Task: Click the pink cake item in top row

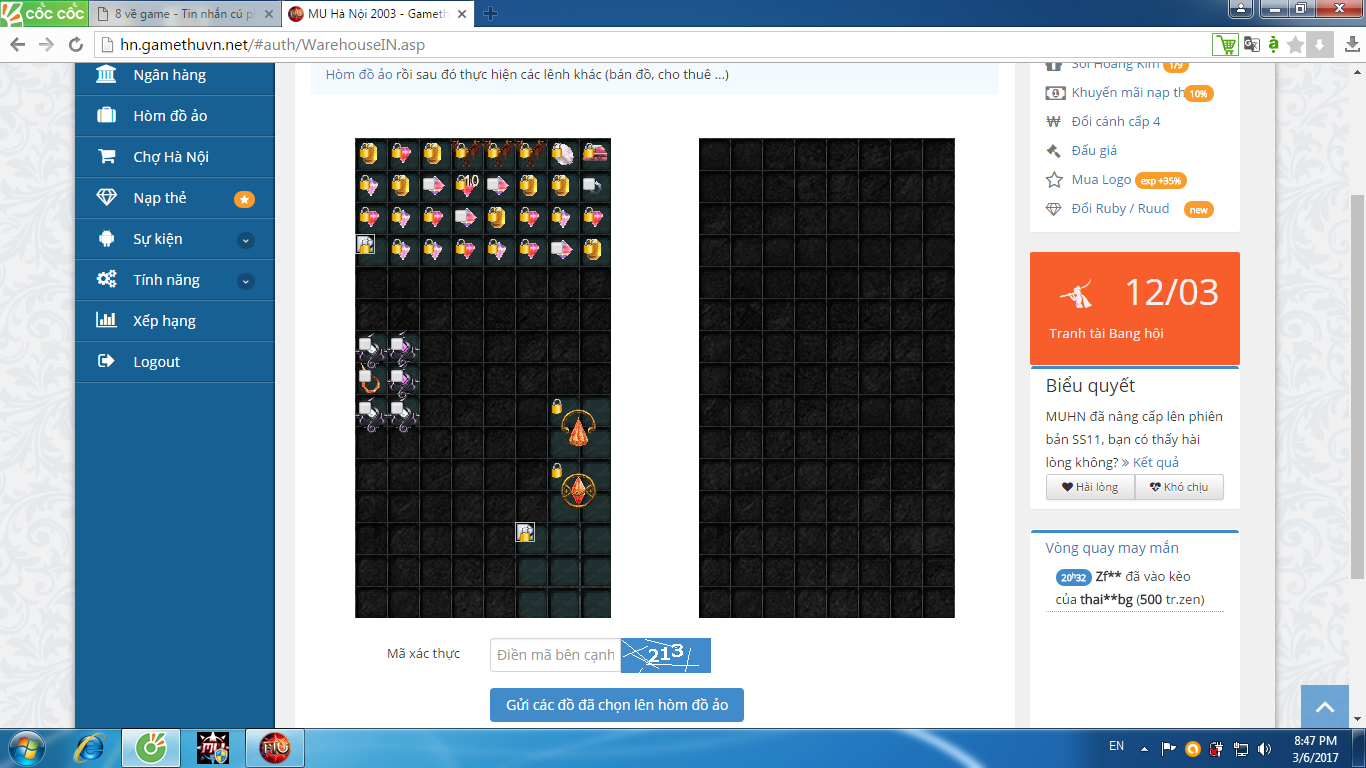Action: coord(595,153)
